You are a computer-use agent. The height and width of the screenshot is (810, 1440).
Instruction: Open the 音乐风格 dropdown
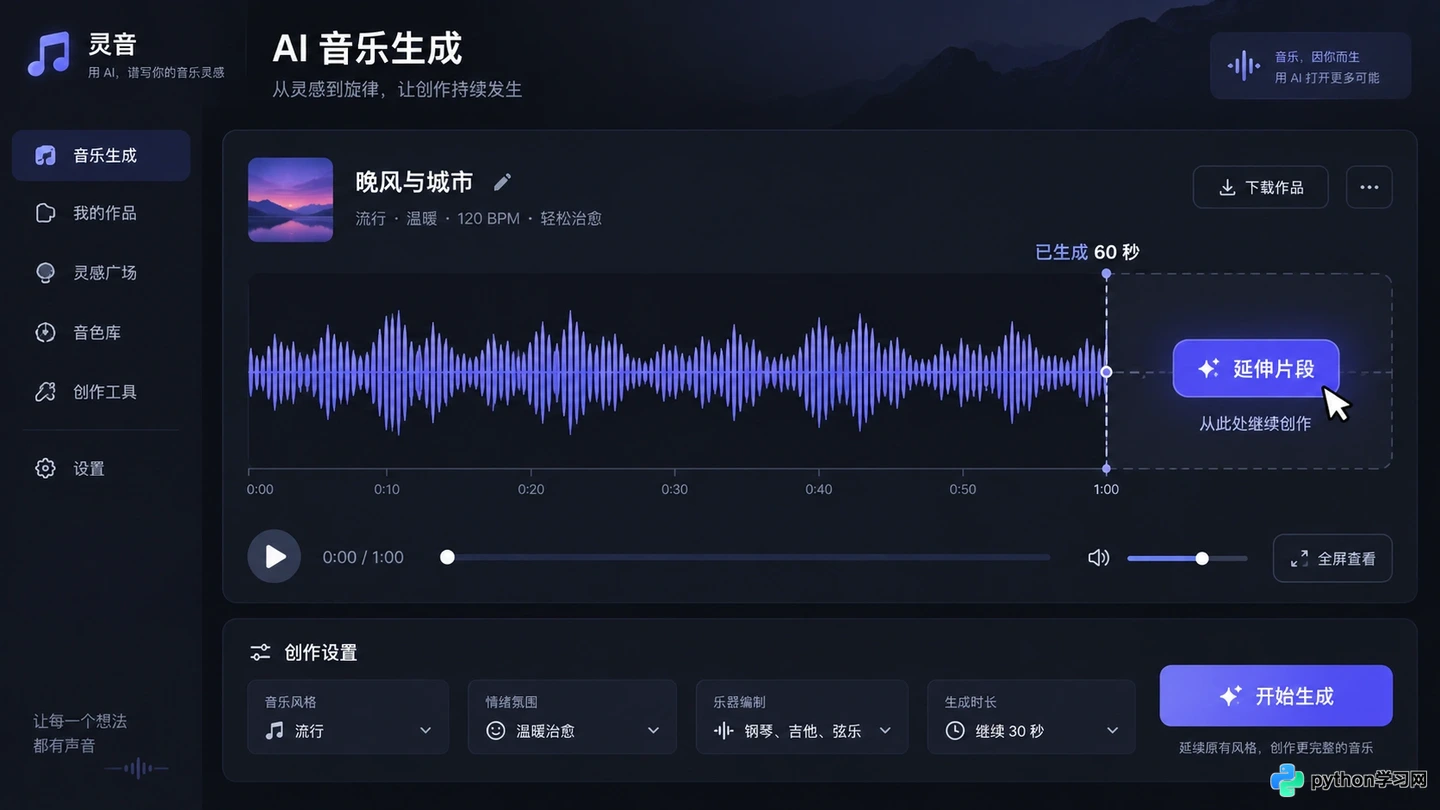(348, 717)
